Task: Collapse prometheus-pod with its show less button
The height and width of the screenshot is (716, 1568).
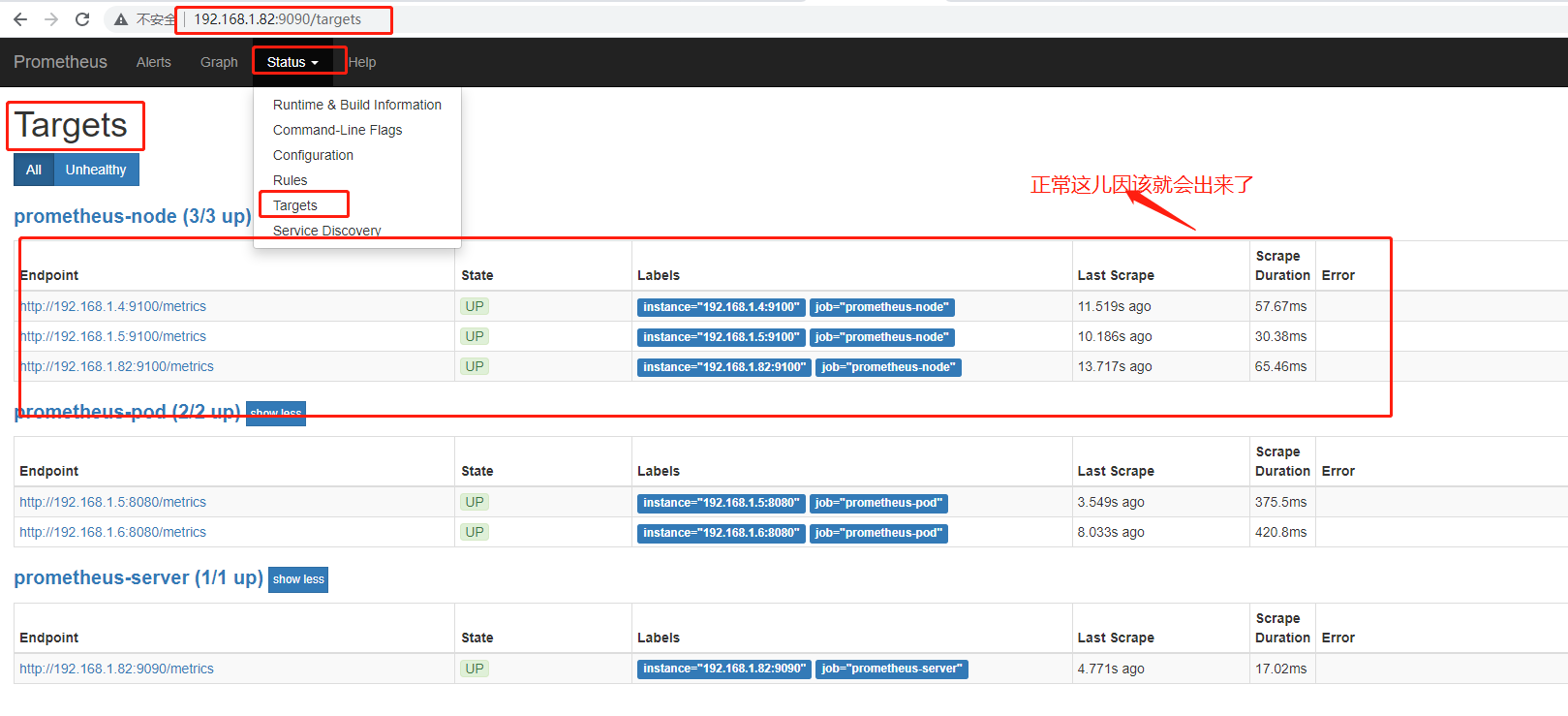Action: (276, 414)
